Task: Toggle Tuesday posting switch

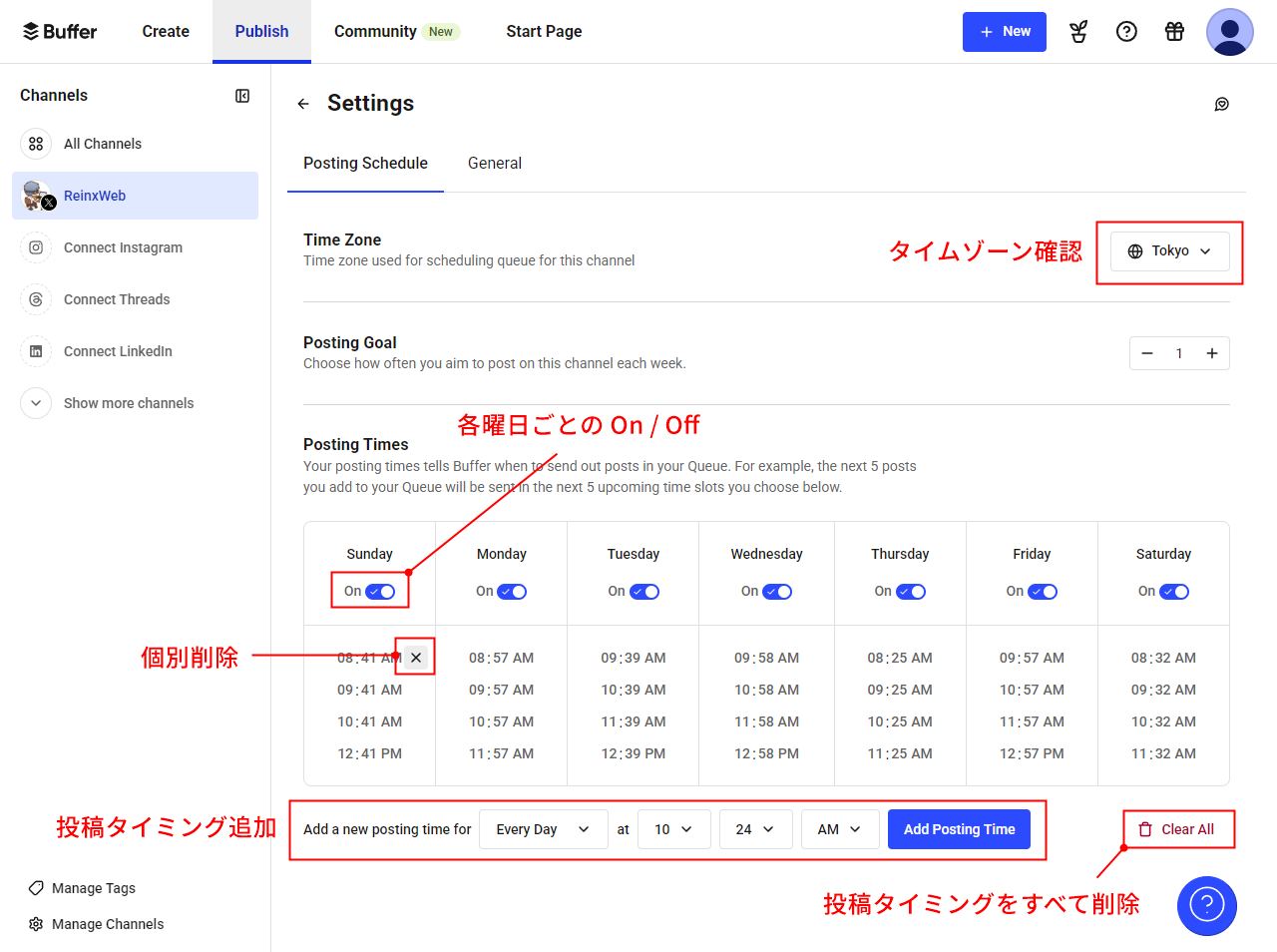Action: click(644, 592)
